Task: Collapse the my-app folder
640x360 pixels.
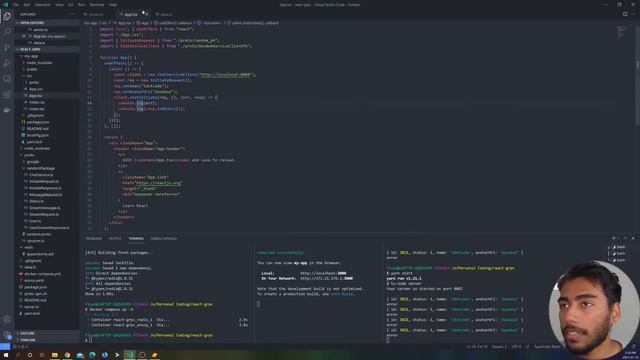Action: pyautogui.click(x=31, y=56)
